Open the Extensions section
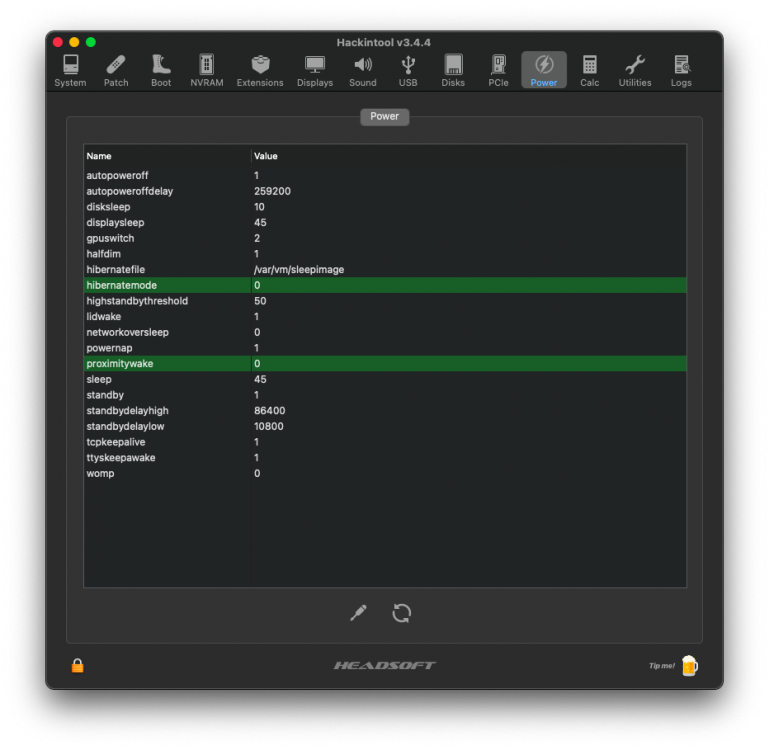Image resolution: width=769 pixels, height=750 pixels. point(260,70)
